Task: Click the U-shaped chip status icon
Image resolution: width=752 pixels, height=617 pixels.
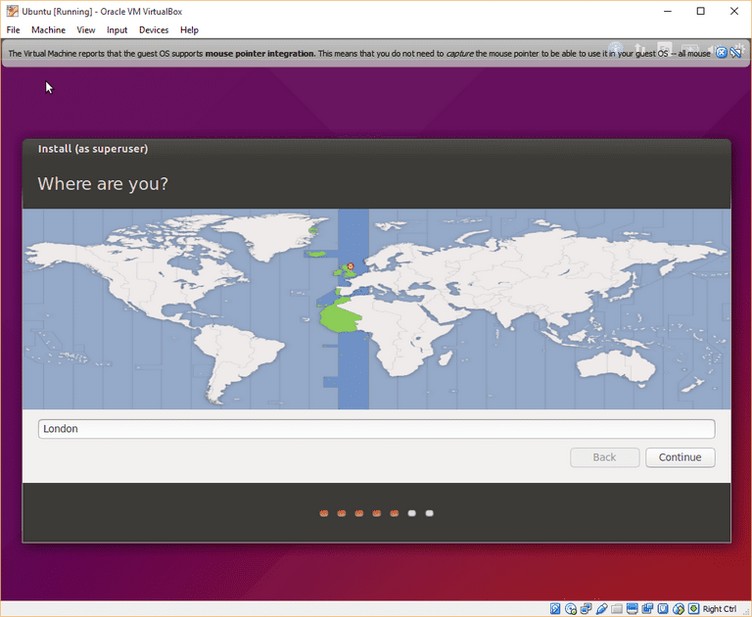Action: coord(663,609)
